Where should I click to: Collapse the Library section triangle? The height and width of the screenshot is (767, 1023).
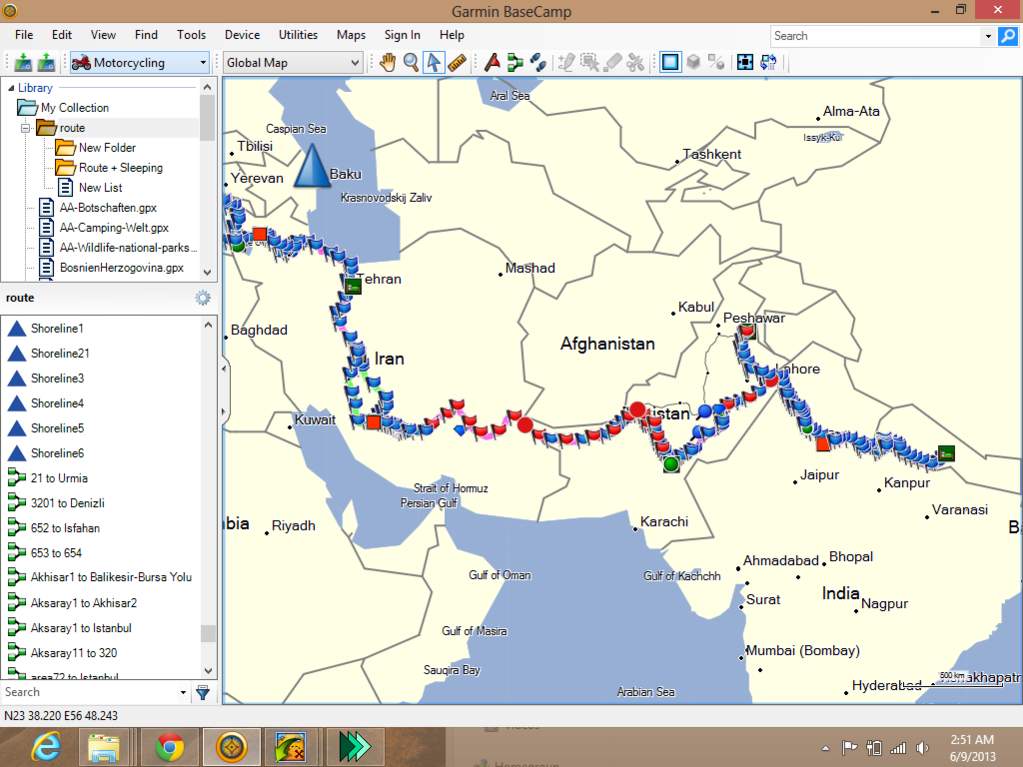pos(10,87)
